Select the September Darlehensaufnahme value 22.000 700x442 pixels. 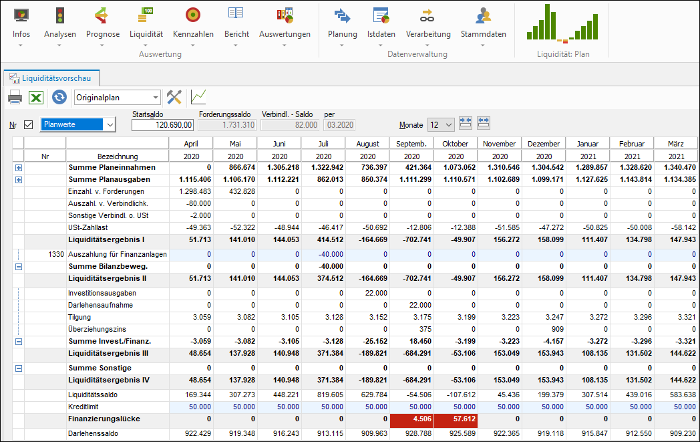(x=412, y=305)
